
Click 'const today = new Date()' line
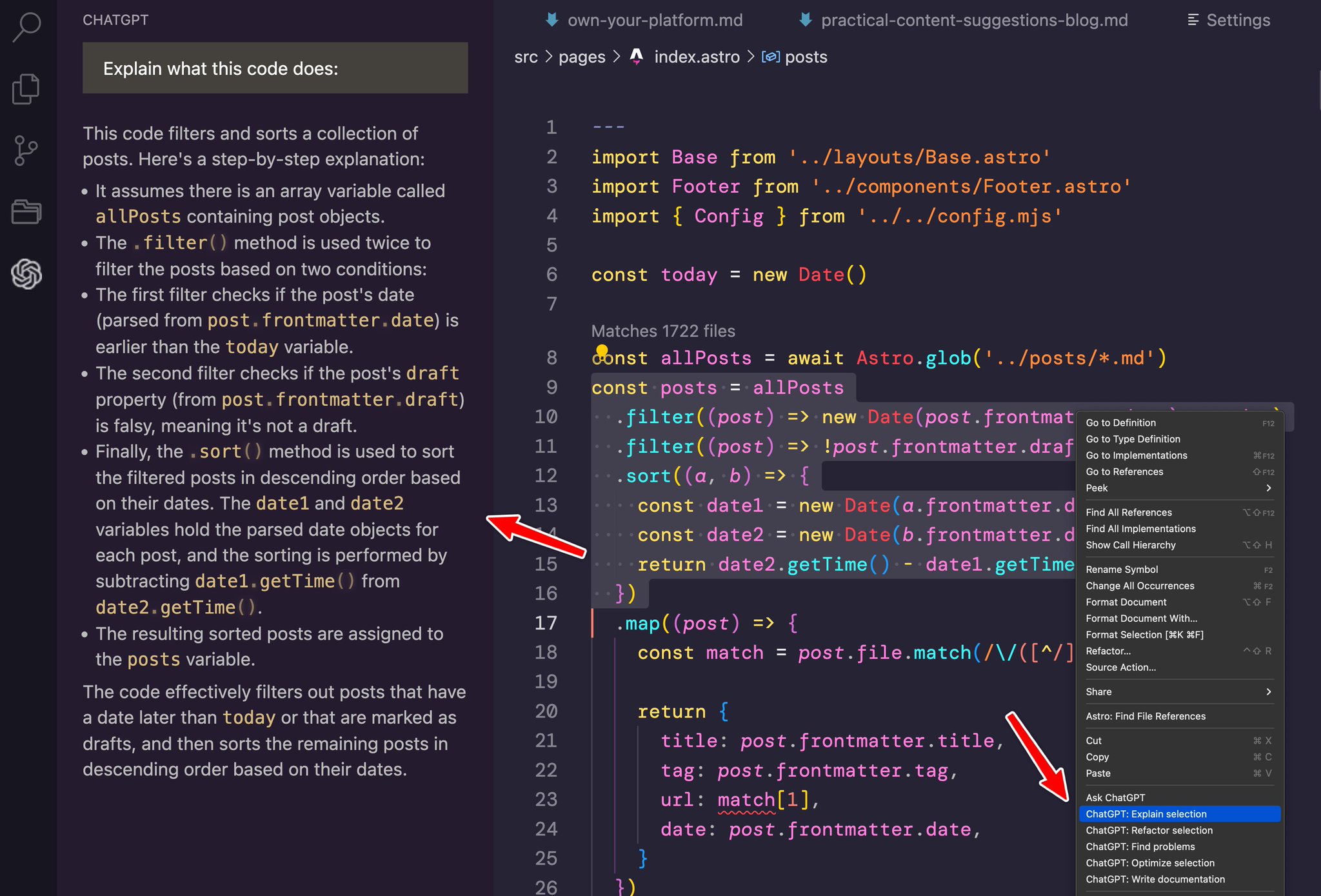pos(729,275)
